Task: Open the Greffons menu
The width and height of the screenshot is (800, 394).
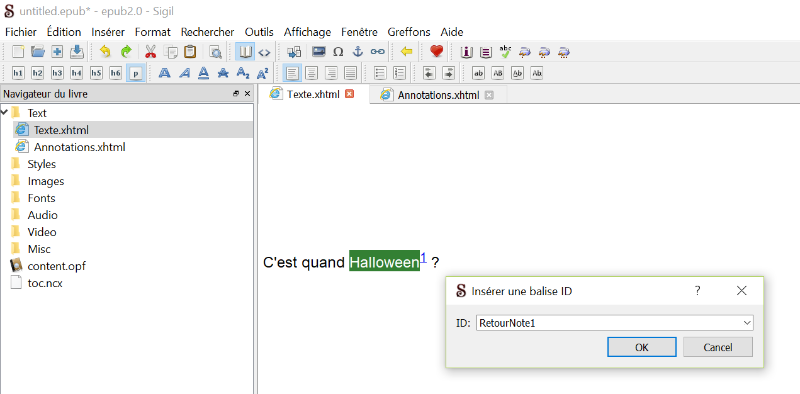Action: click(409, 32)
